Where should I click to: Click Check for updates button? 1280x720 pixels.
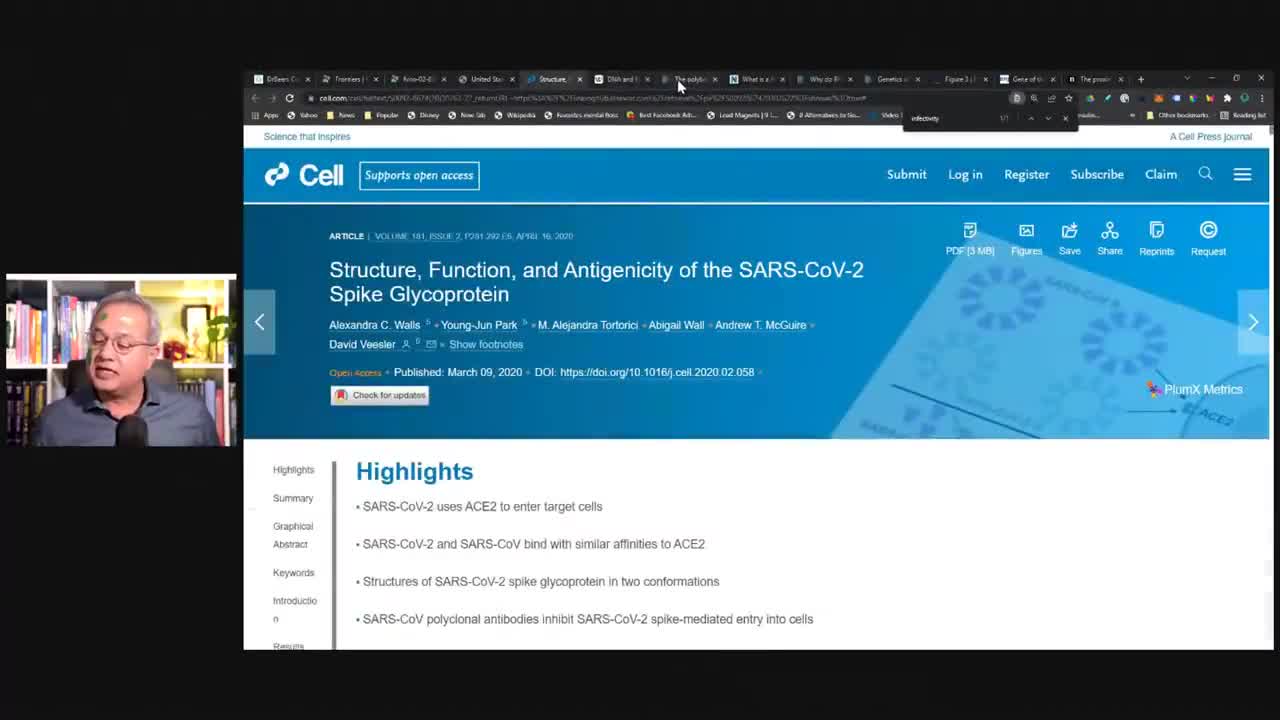(380, 395)
